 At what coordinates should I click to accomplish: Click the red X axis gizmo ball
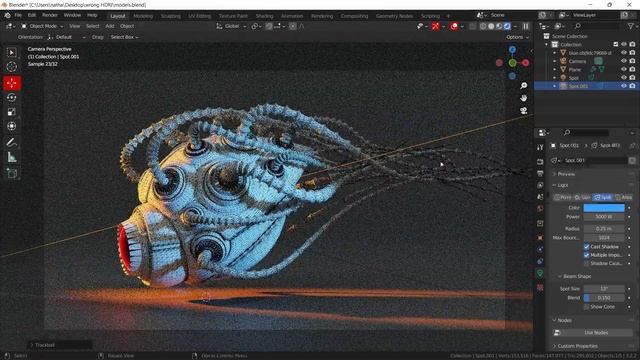(526, 63)
